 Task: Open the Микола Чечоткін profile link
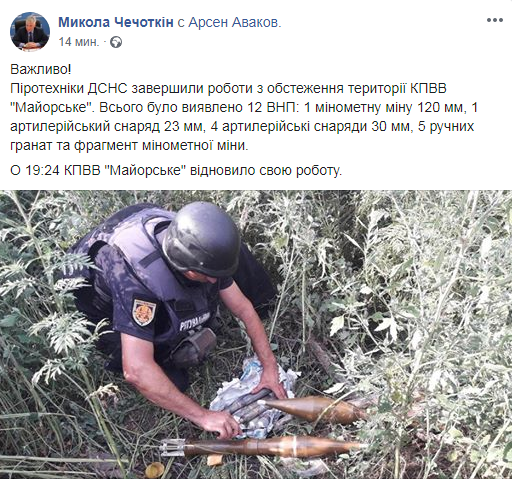tap(116, 22)
